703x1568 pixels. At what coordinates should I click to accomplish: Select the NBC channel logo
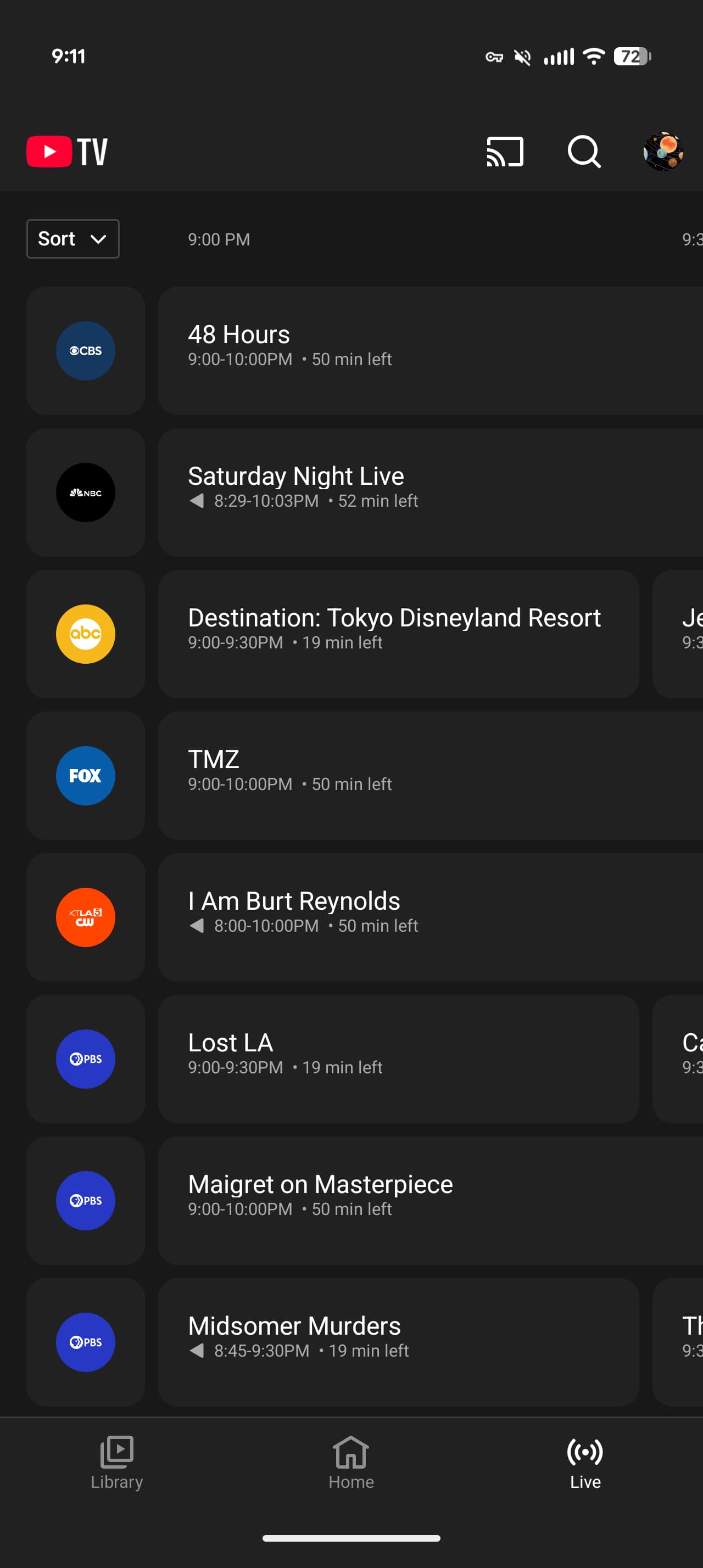coord(85,492)
